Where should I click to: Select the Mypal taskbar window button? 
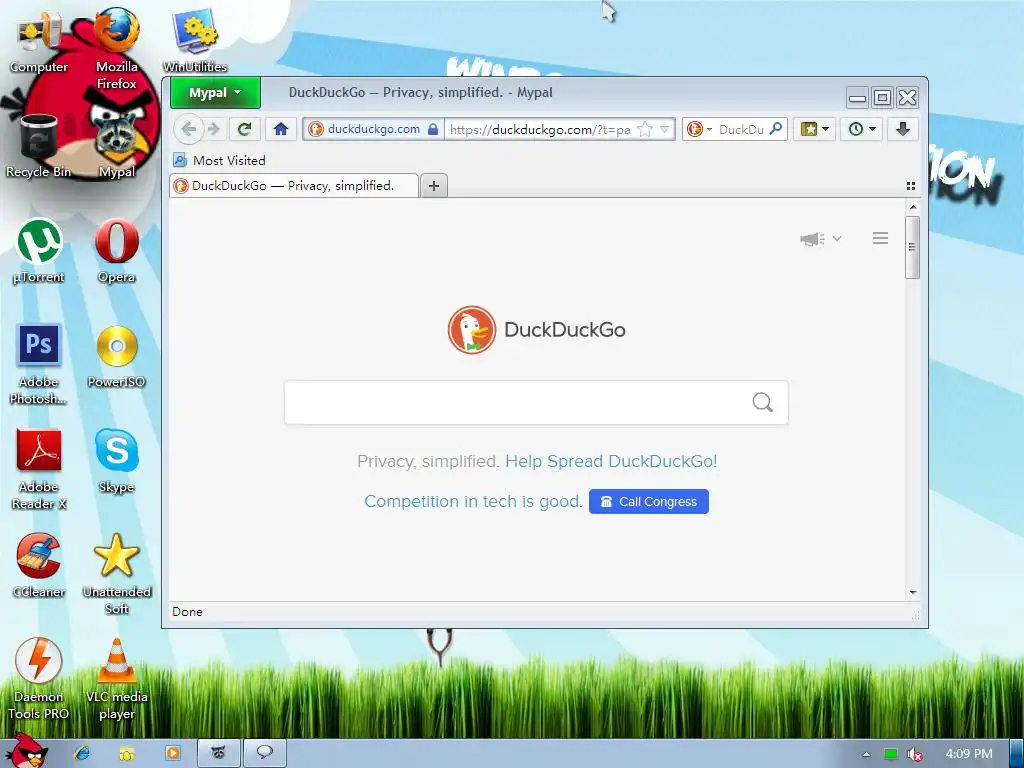click(219, 753)
